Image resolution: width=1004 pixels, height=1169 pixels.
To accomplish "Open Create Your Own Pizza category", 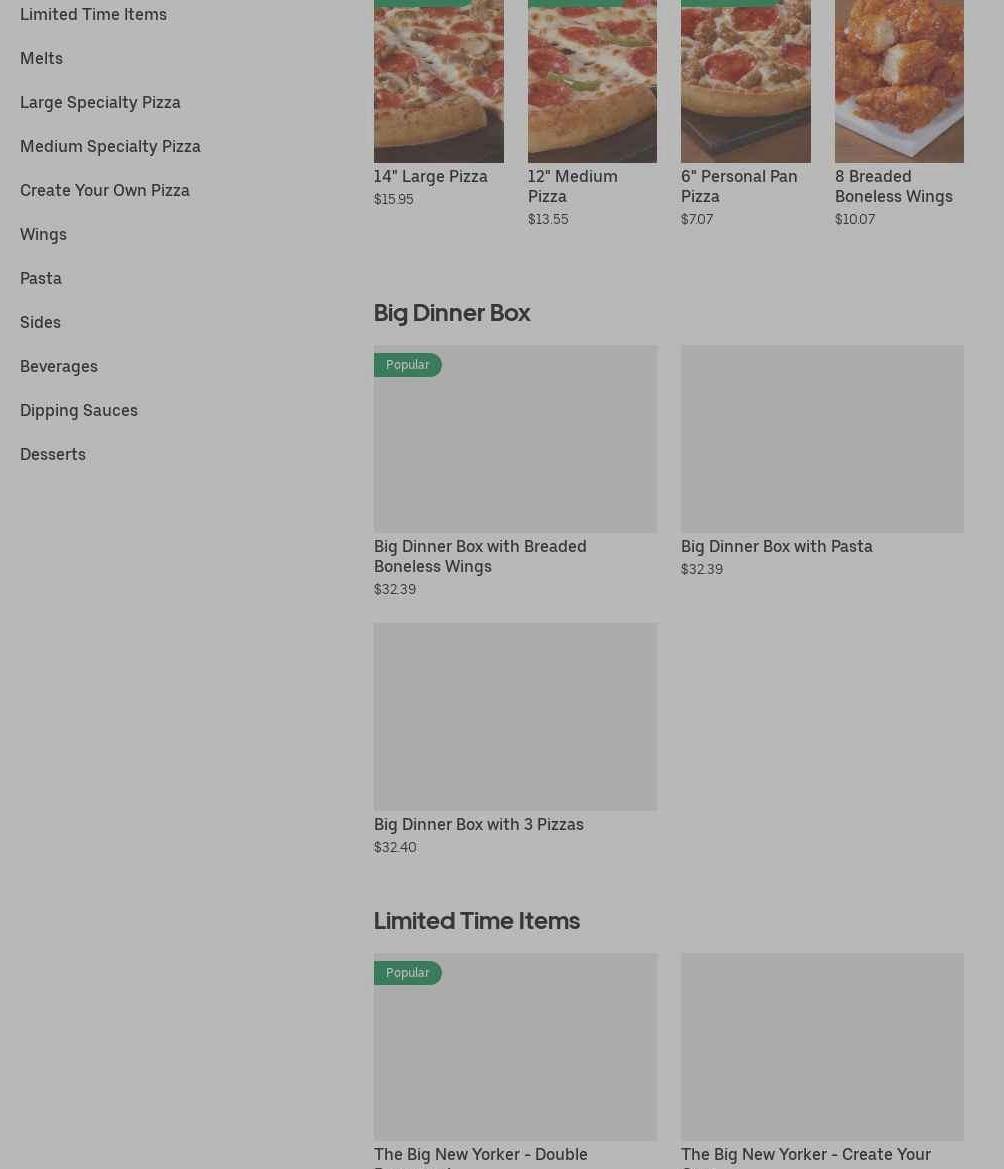I will coord(104,190).
